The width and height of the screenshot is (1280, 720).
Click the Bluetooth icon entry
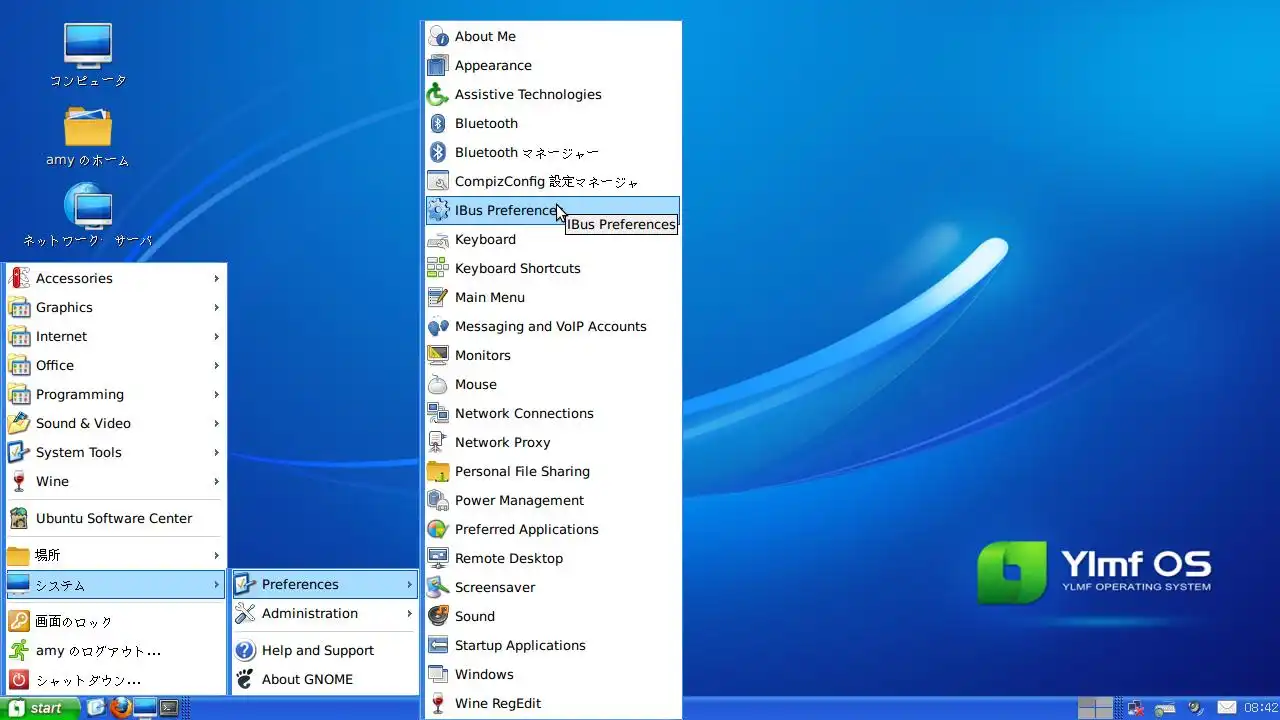click(x=438, y=123)
